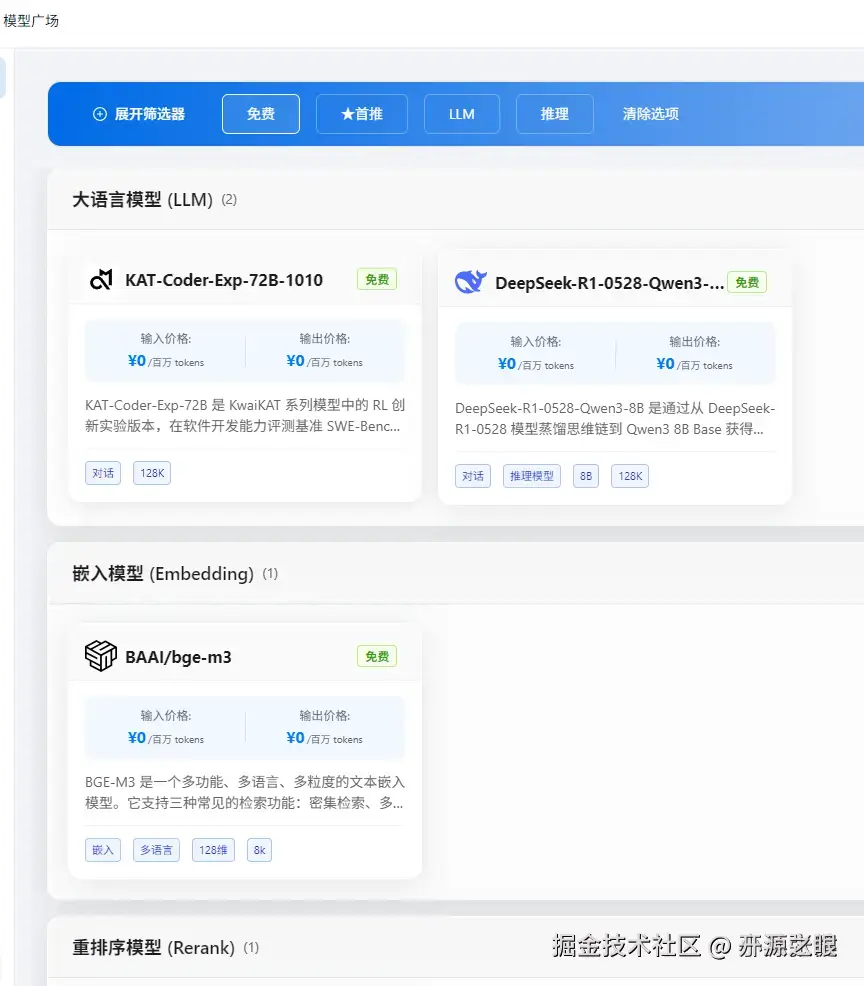This screenshot has width=864, height=986.
Task: Click the BGE-M3 description text
Action: (x=245, y=792)
